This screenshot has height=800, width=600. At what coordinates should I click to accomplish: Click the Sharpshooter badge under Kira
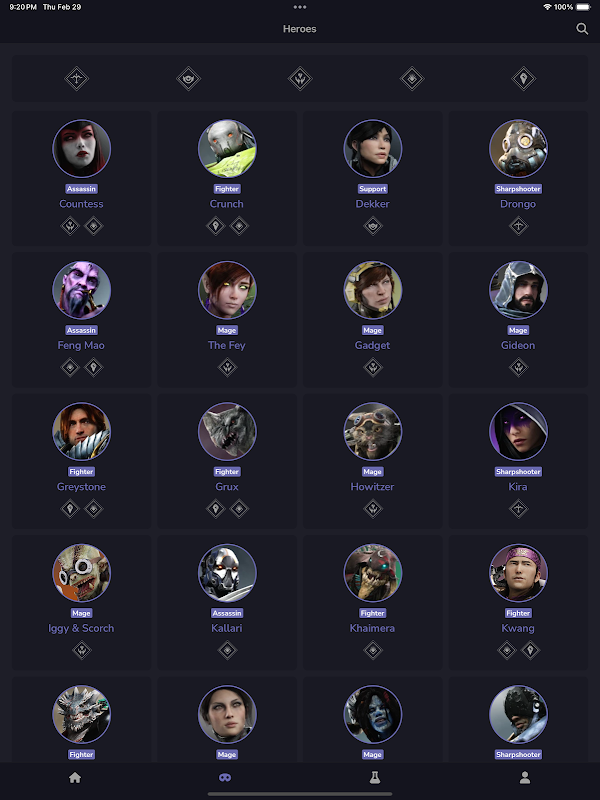[518, 471]
